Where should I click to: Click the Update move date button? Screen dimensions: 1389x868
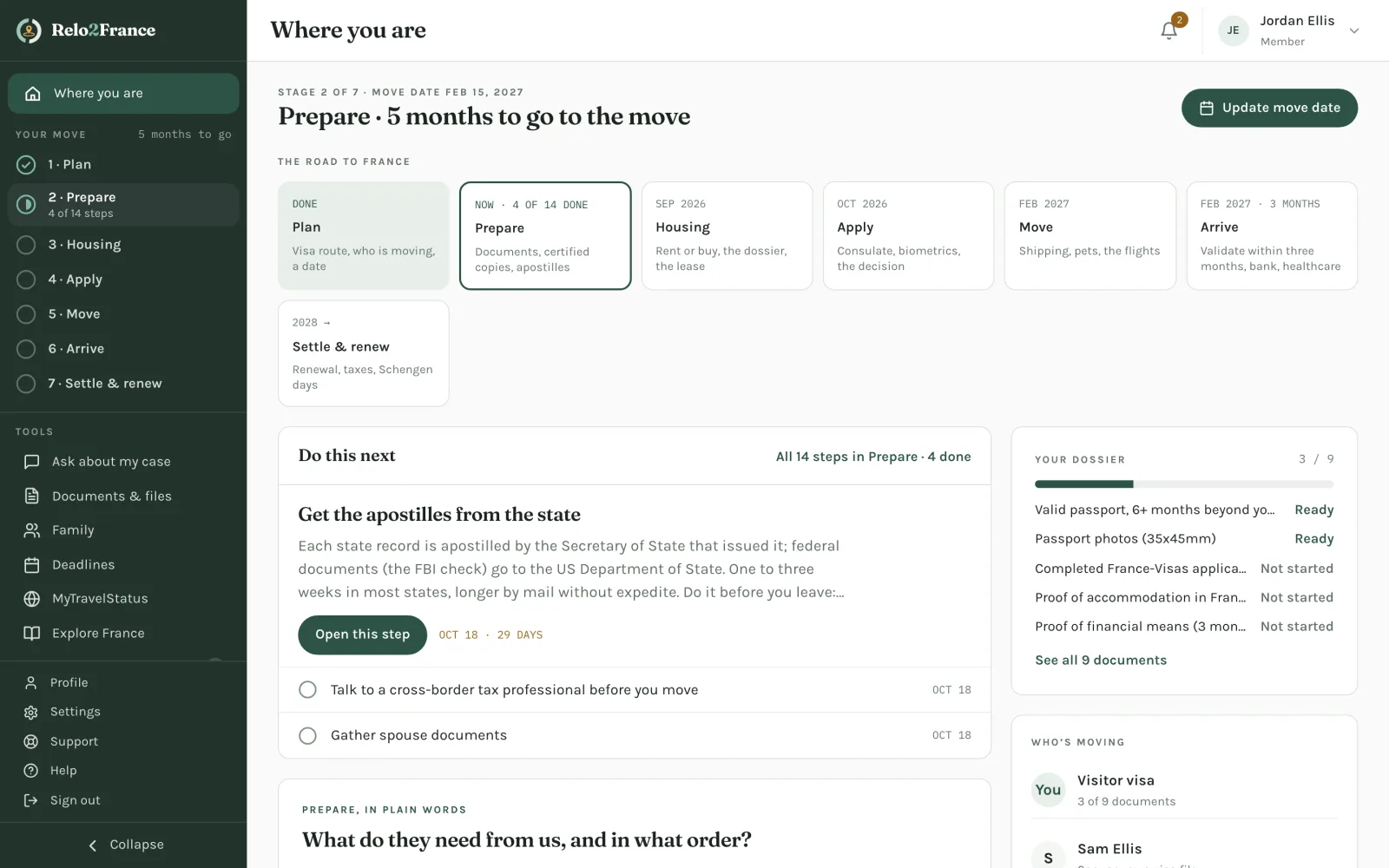pyautogui.click(x=1269, y=108)
